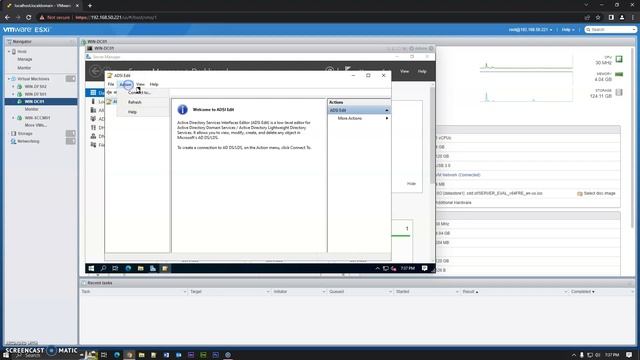Open the notification center in the VM taskbar
Viewport: 640px width, 360px height.
pyautogui.click(x=424, y=268)
